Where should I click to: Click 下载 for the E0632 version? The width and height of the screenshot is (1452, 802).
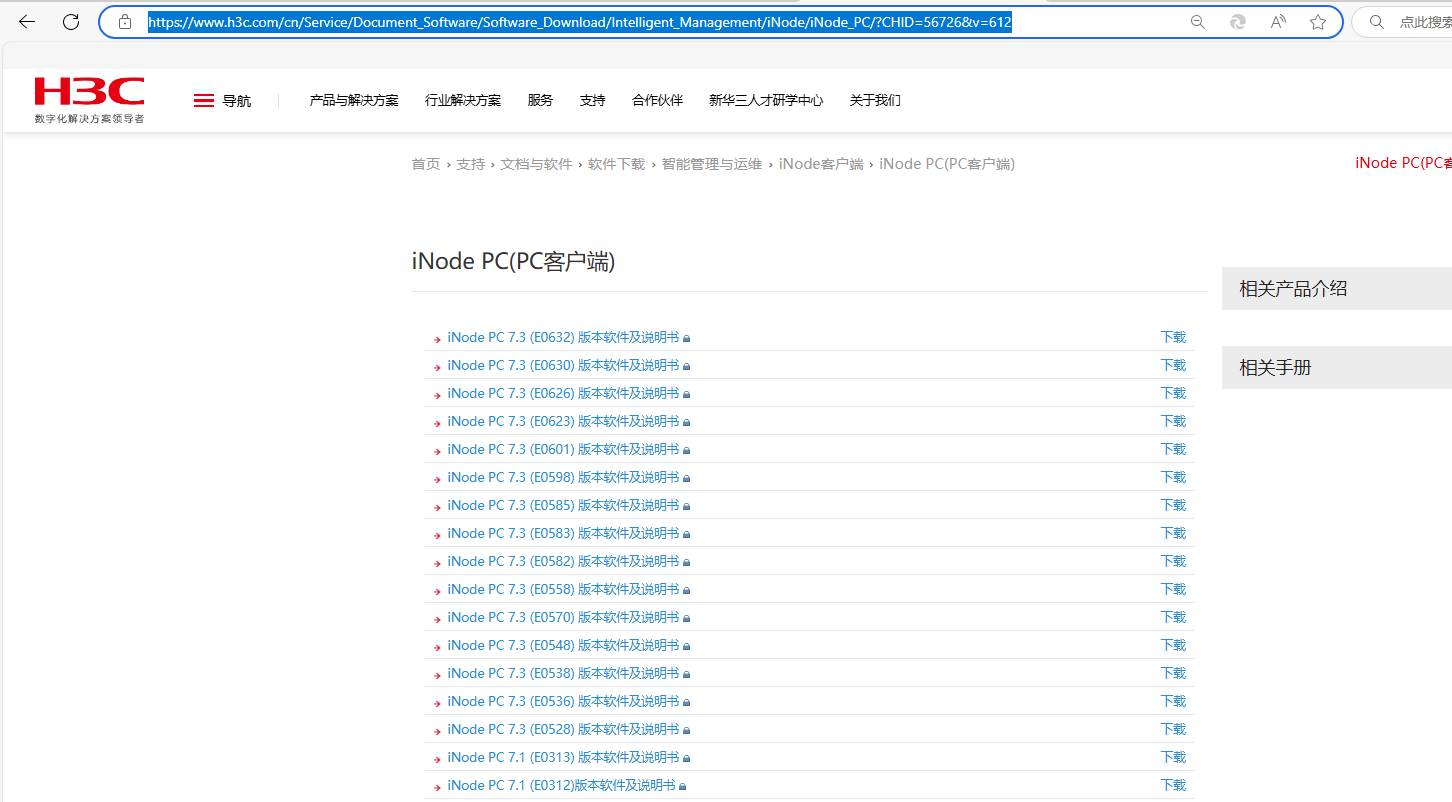[x=1173, y=338]
